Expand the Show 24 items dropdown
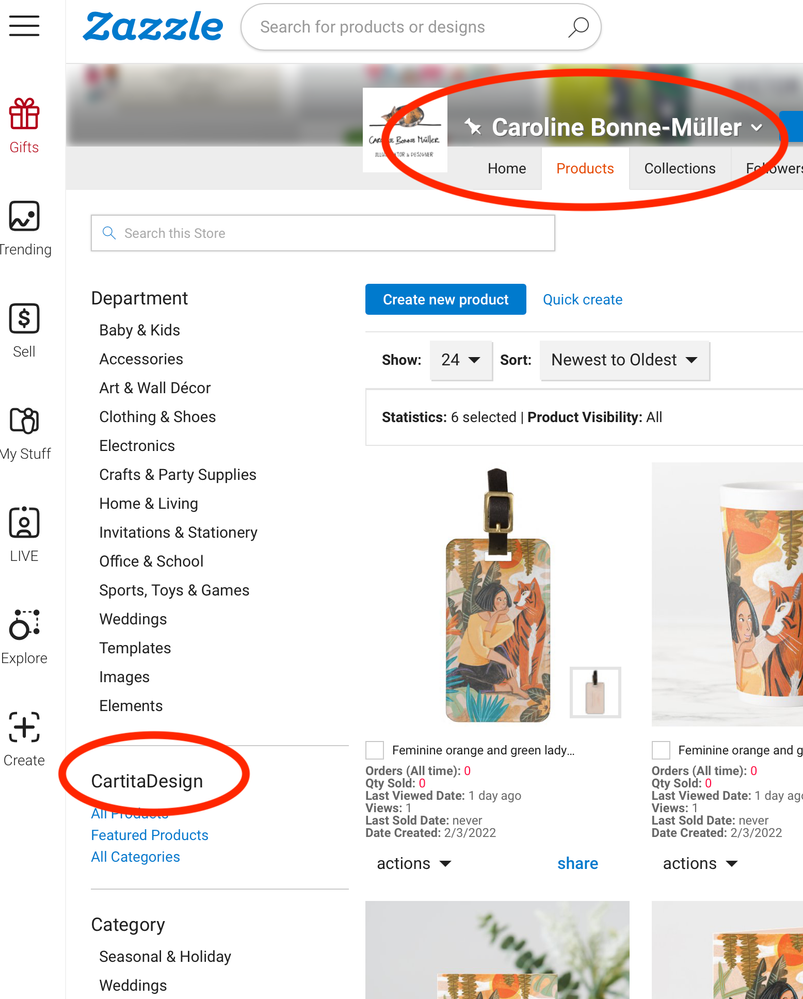The image size is (803, 999). (x=461, y=360)
